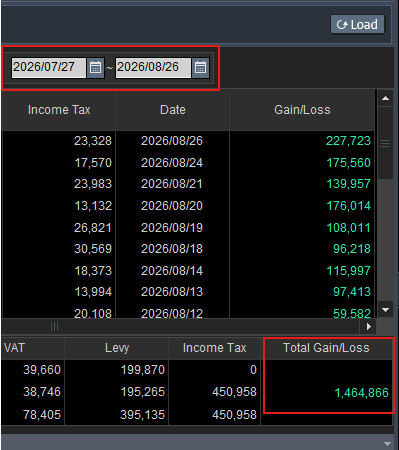Click the income tax value 13,132

coord(93,206)
